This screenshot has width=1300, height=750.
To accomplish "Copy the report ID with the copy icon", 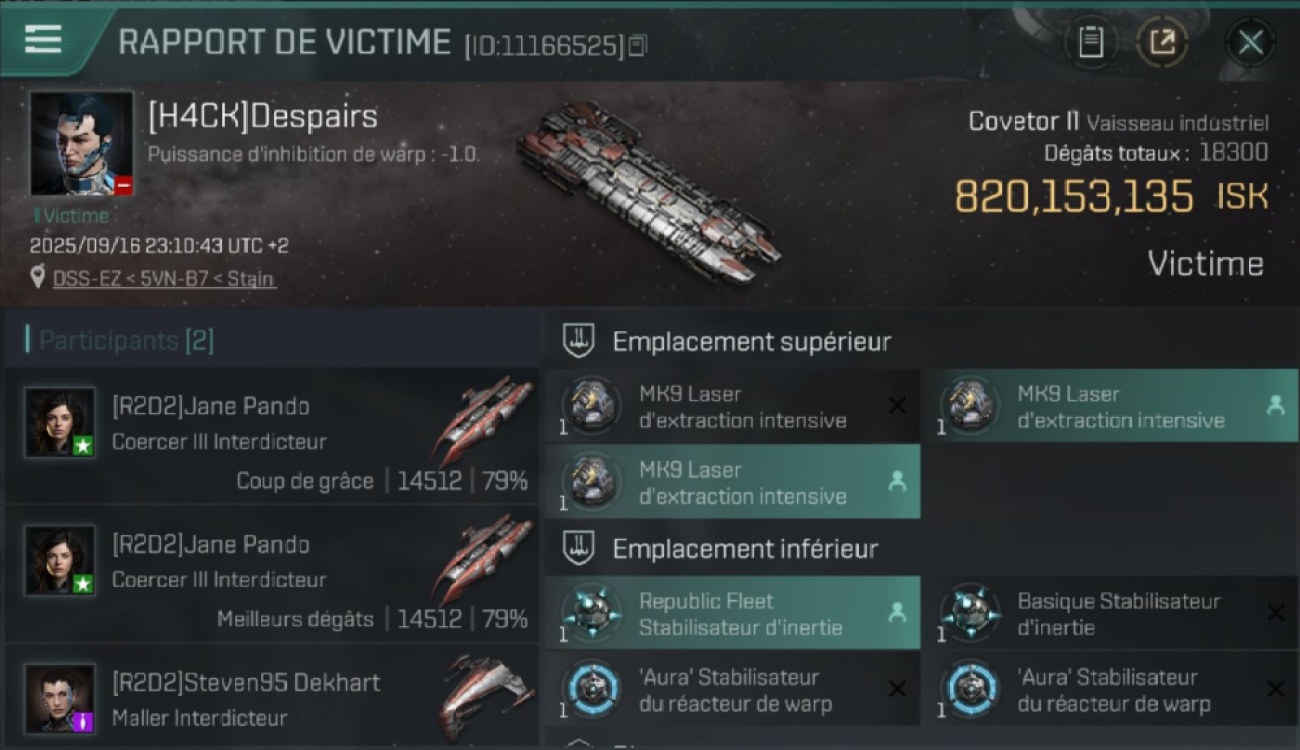I will coord(638,45).
